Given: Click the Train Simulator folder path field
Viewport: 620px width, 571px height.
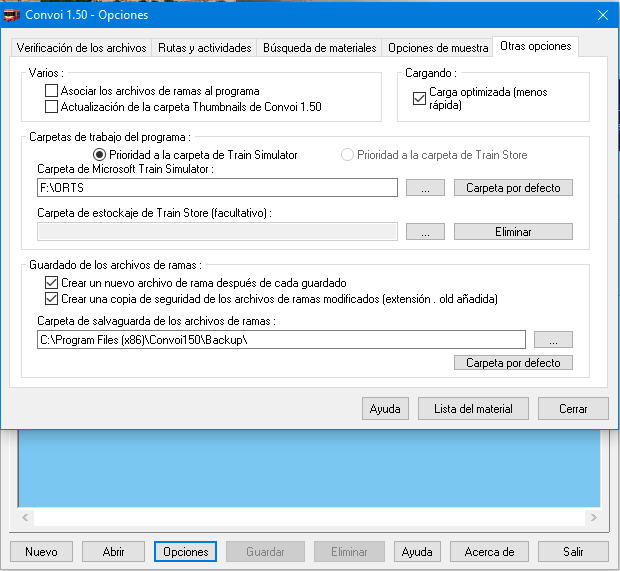Looking at the screenshot, I should pos(217,188).
